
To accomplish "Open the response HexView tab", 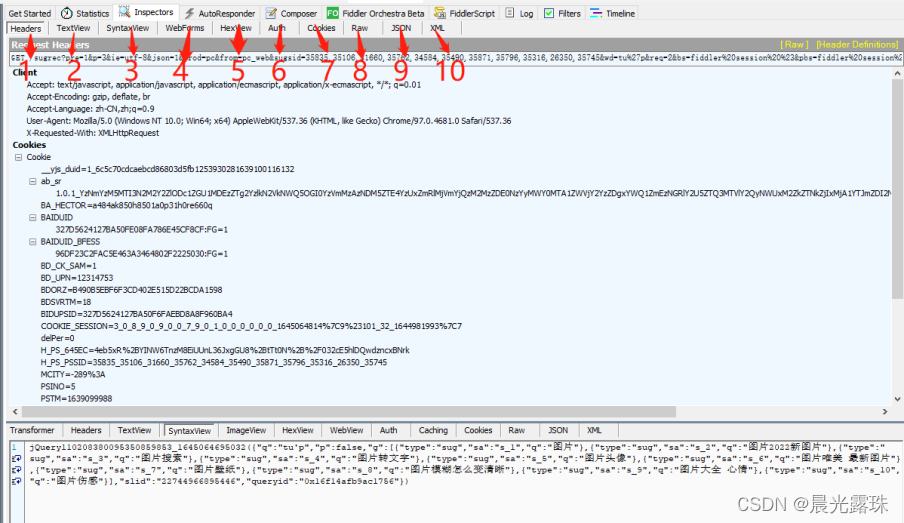I will tap(298, 430).
